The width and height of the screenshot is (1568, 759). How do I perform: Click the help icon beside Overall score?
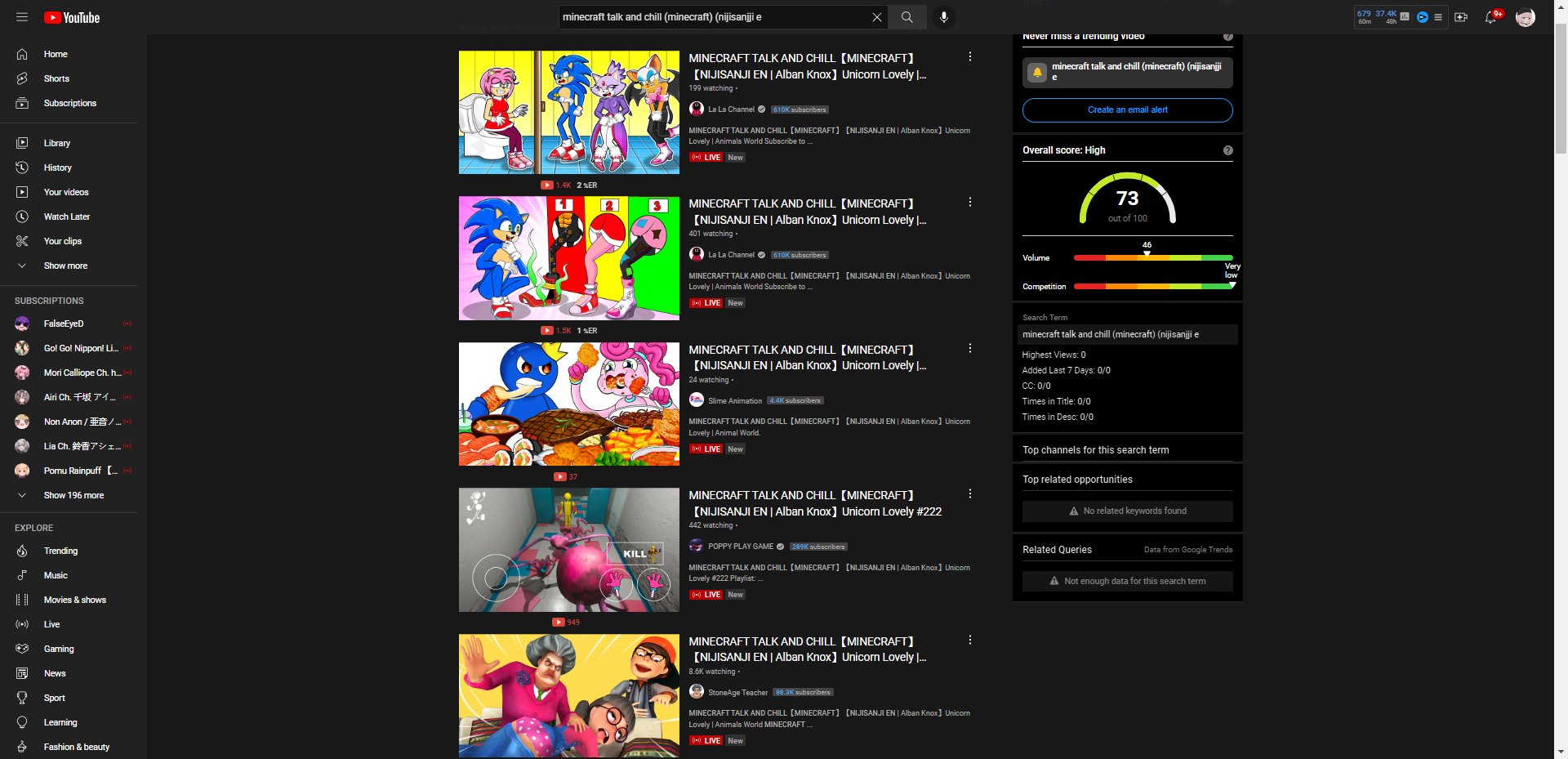click(x=1227, y=150)
